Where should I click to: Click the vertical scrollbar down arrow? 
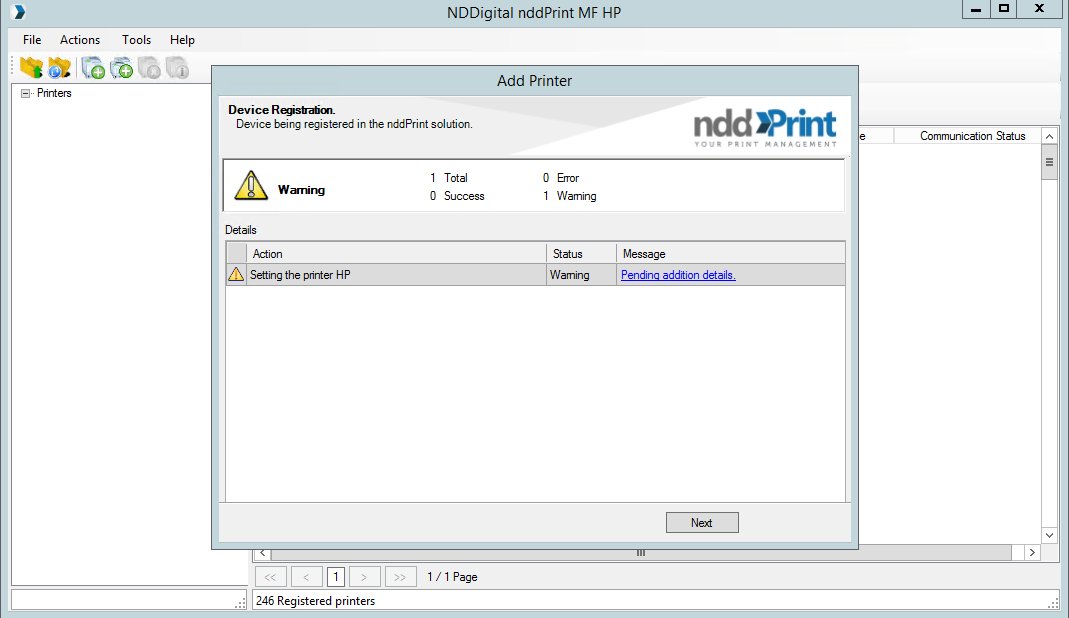click(x=1049, y=535)
